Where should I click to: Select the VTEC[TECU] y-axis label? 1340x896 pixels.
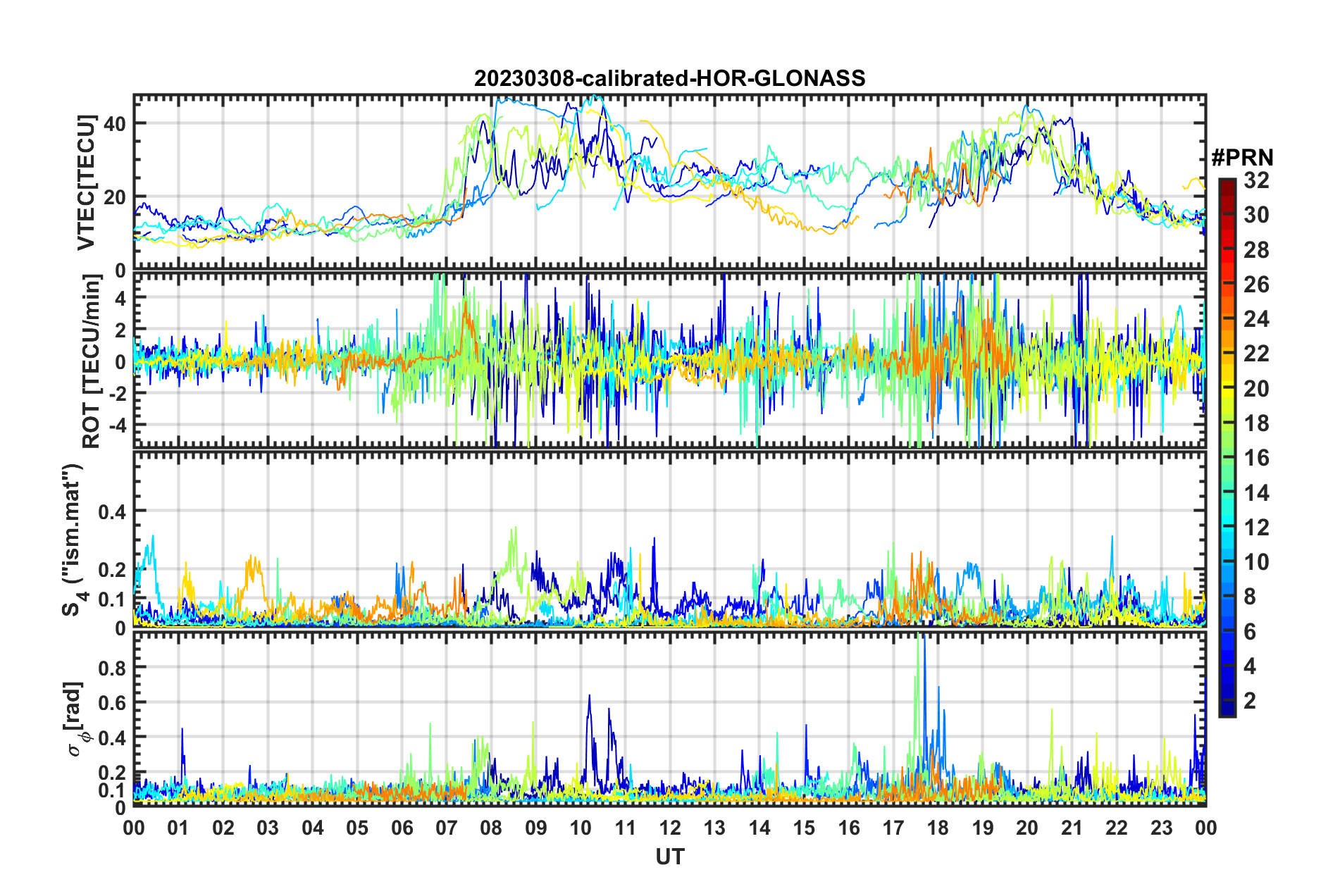(86, 183)
